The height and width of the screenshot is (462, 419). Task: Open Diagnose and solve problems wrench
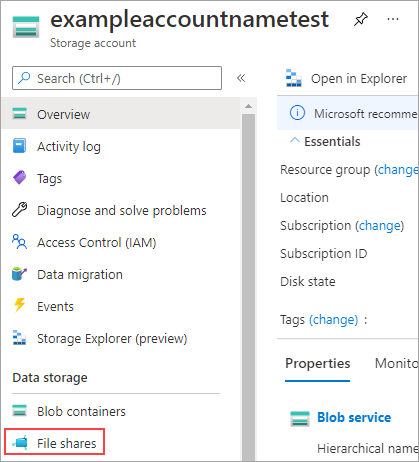19,210
